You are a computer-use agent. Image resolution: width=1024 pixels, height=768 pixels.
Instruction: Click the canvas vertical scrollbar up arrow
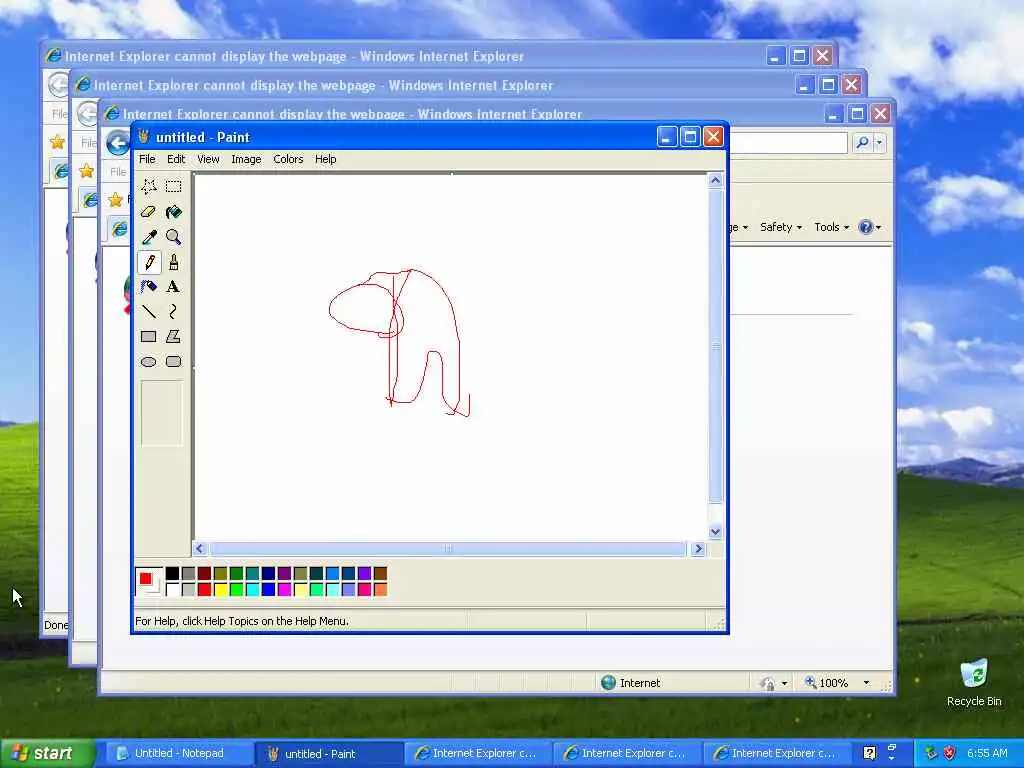click(x=715, y=180)
